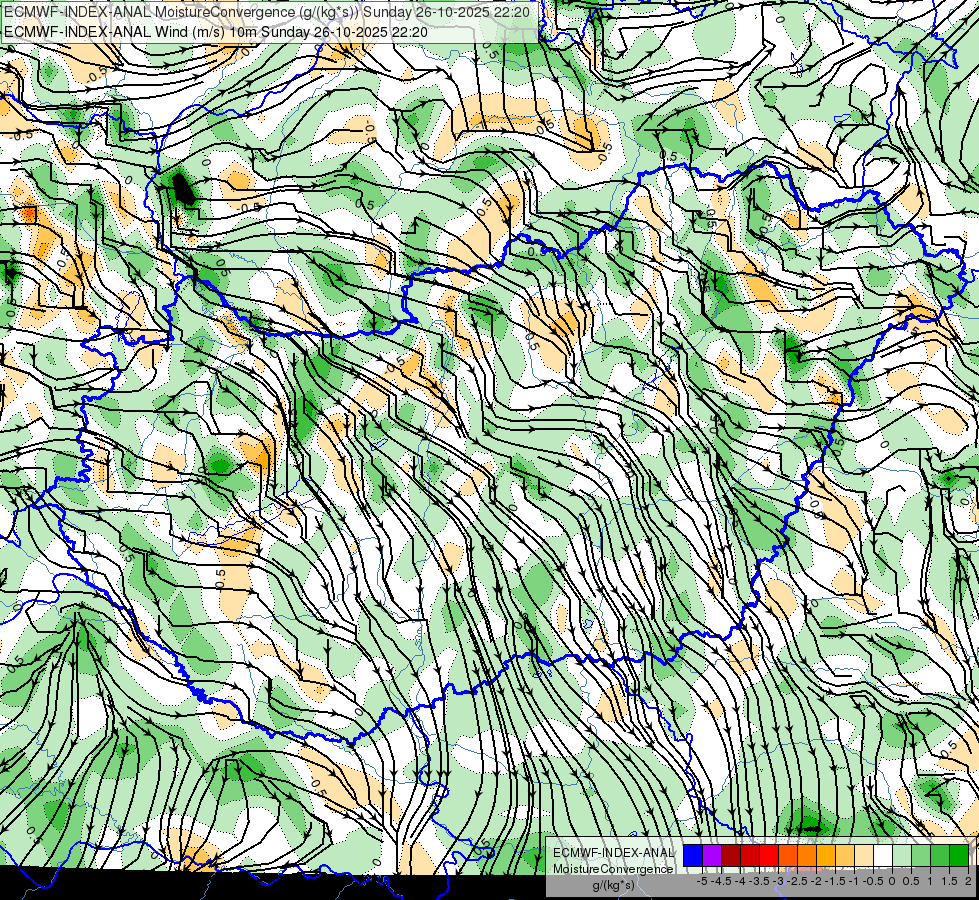979x900 pixels.
Task: Click the legend tick value -1
Action: [854, 881]
